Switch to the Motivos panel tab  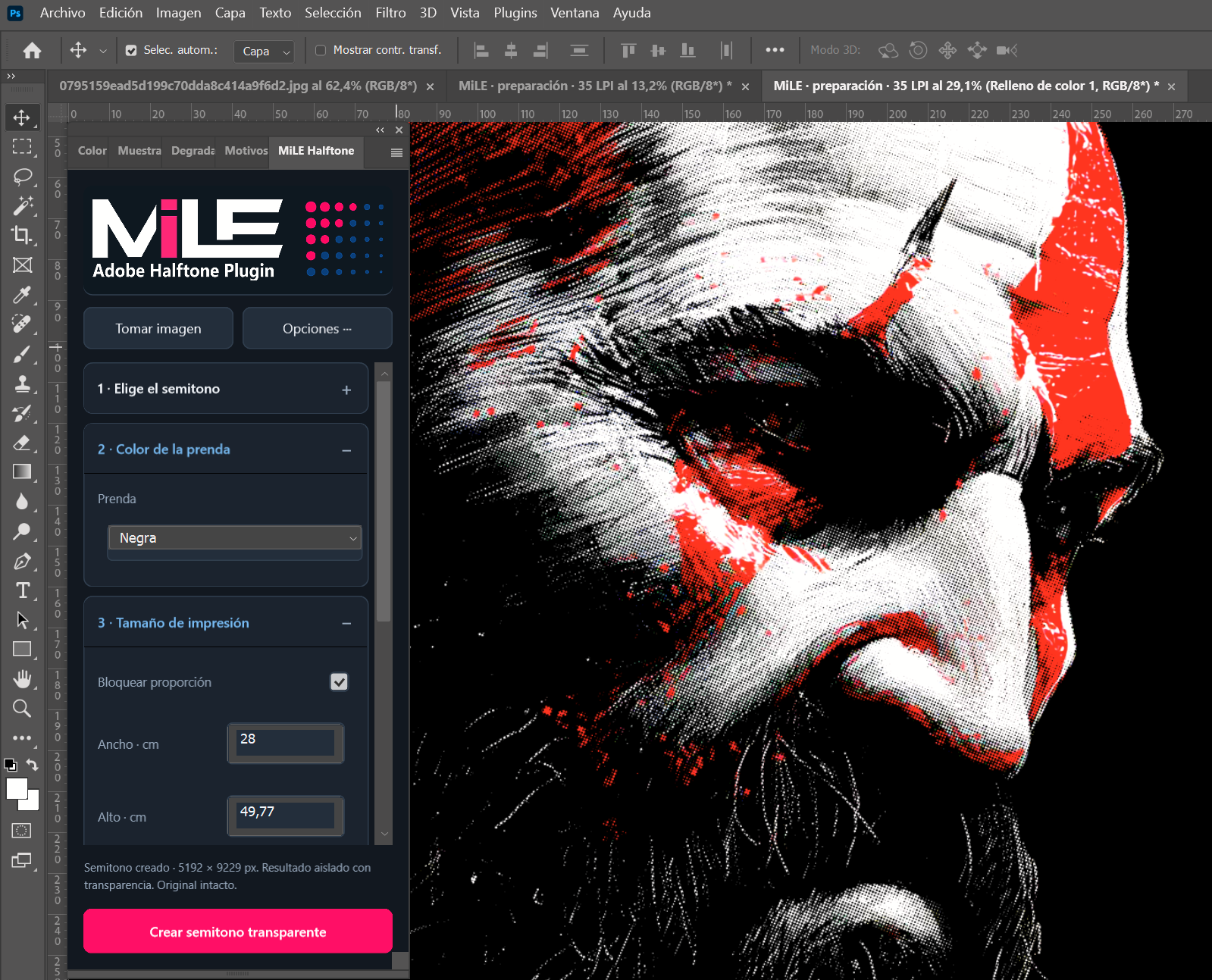pyautogui.click(x=246, y=151)
